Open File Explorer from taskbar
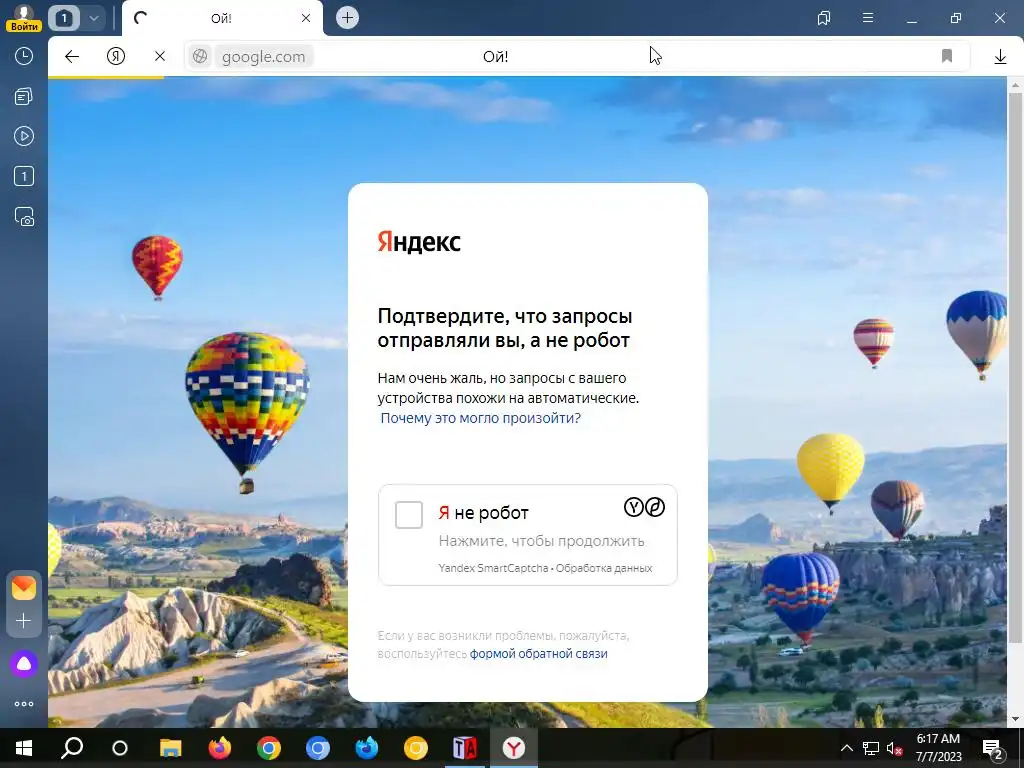Image resolution: width=1024 pixels, height=768 pixels. pos(170,748)
